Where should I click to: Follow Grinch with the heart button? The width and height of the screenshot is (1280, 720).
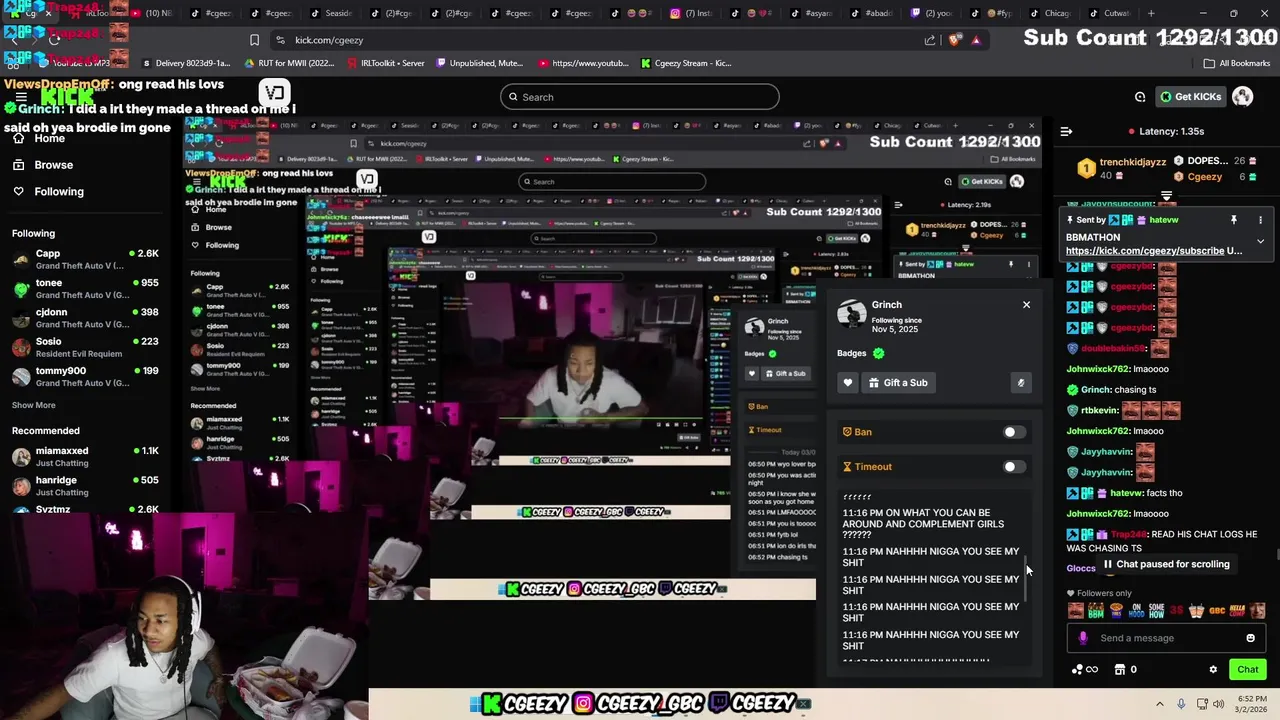(x=847, y=382)
